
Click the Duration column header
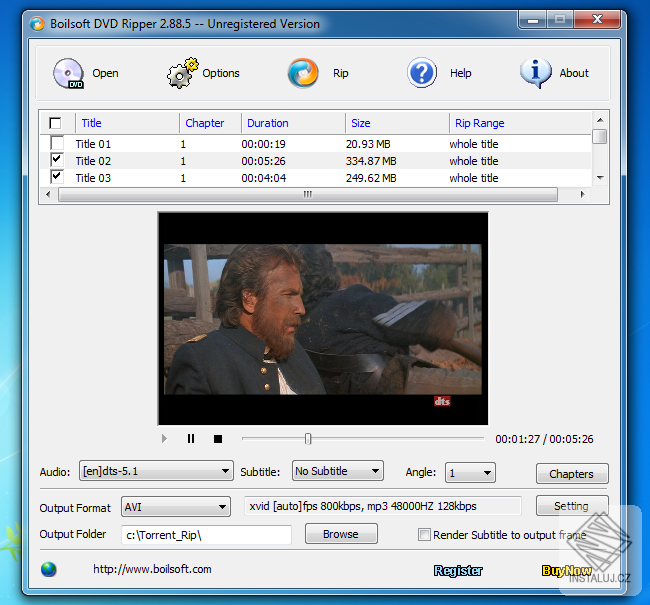[x=267, y=123]
